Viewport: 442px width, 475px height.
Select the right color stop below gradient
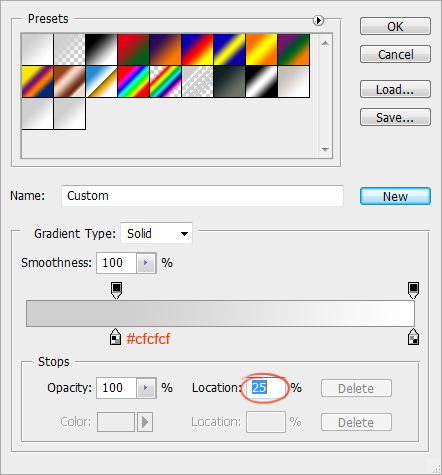(x=413, y=337)
